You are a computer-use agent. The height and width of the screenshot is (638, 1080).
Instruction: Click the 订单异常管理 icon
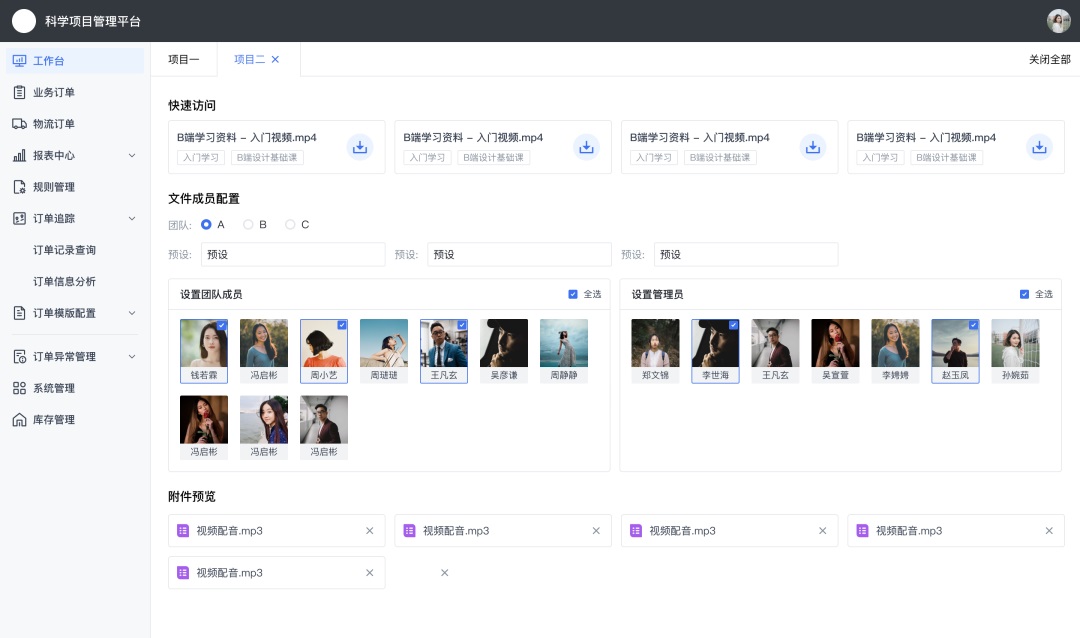(x=19, y=356)
